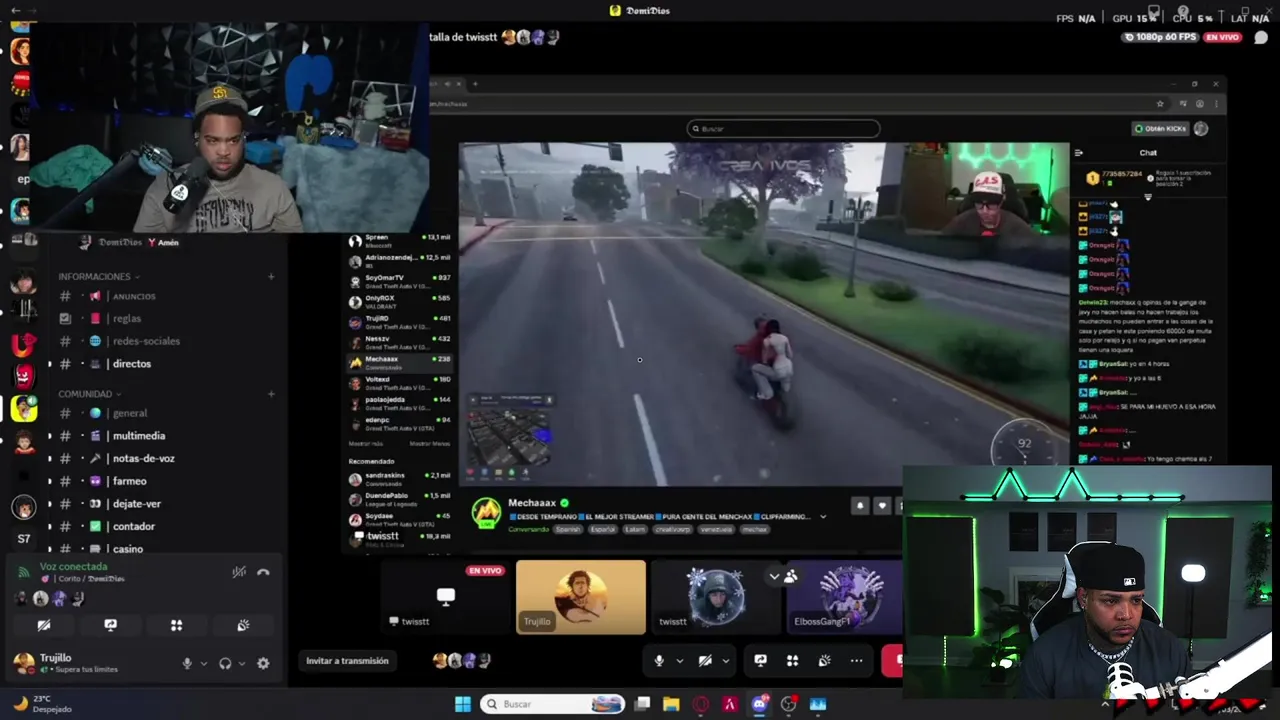Viewport: 1280px width, 720px height.
Task: Open Mechaaax channel in Kick sidebar
Action: [x=400, y=362]
